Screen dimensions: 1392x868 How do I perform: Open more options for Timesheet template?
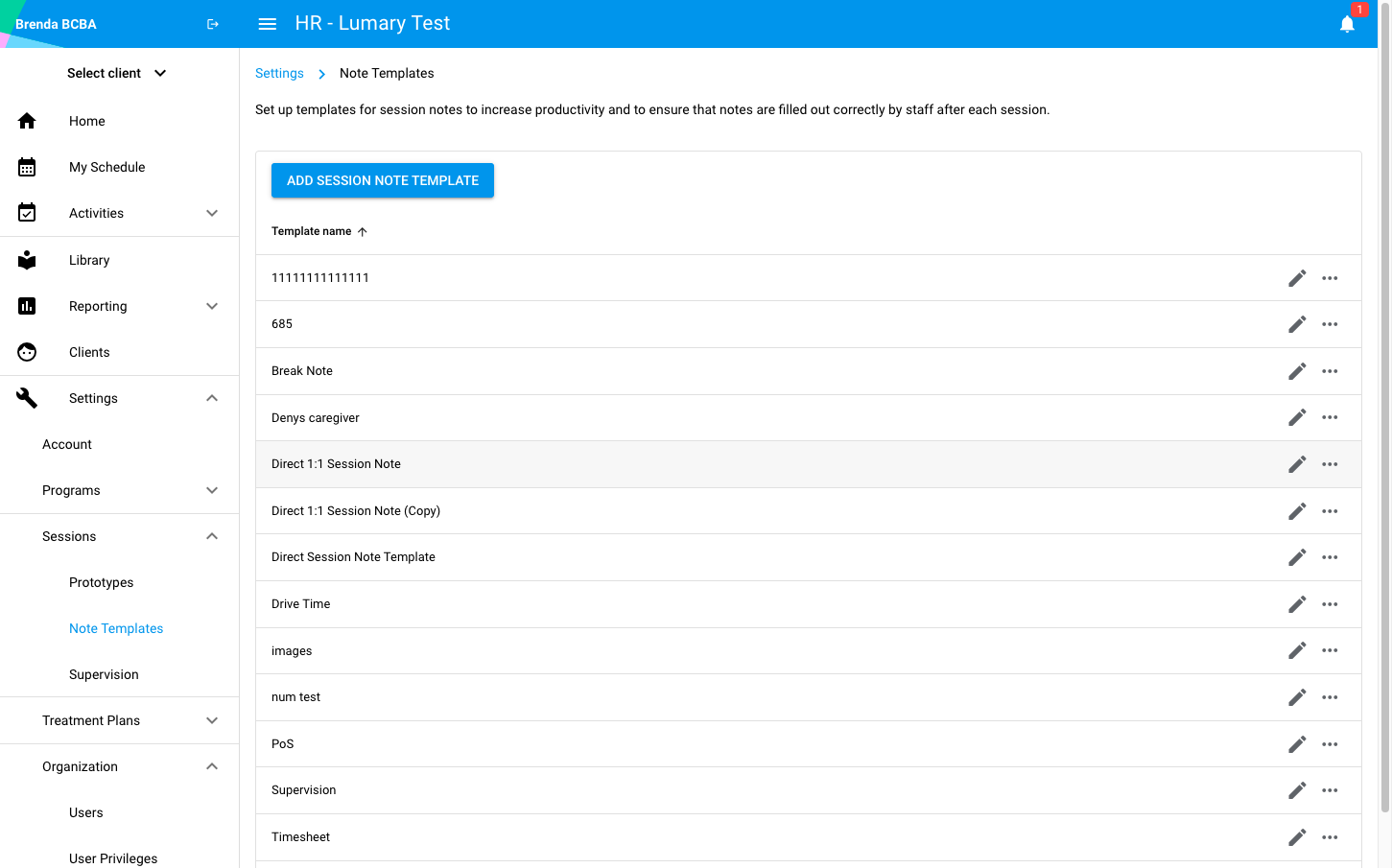coord(1330,837)
